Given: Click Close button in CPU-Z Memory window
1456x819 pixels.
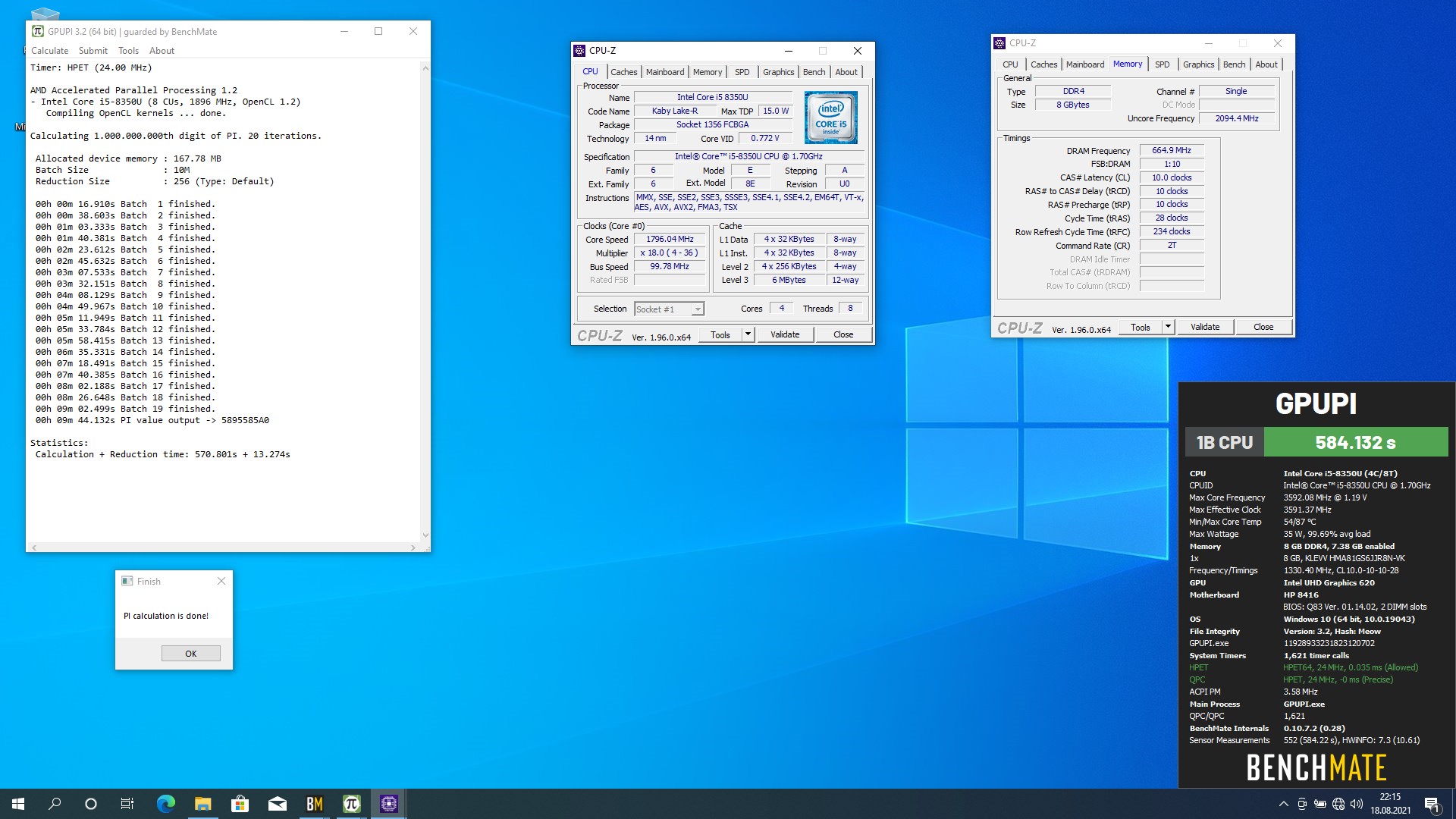Looking at the screenshot, I should [1263, 327].
